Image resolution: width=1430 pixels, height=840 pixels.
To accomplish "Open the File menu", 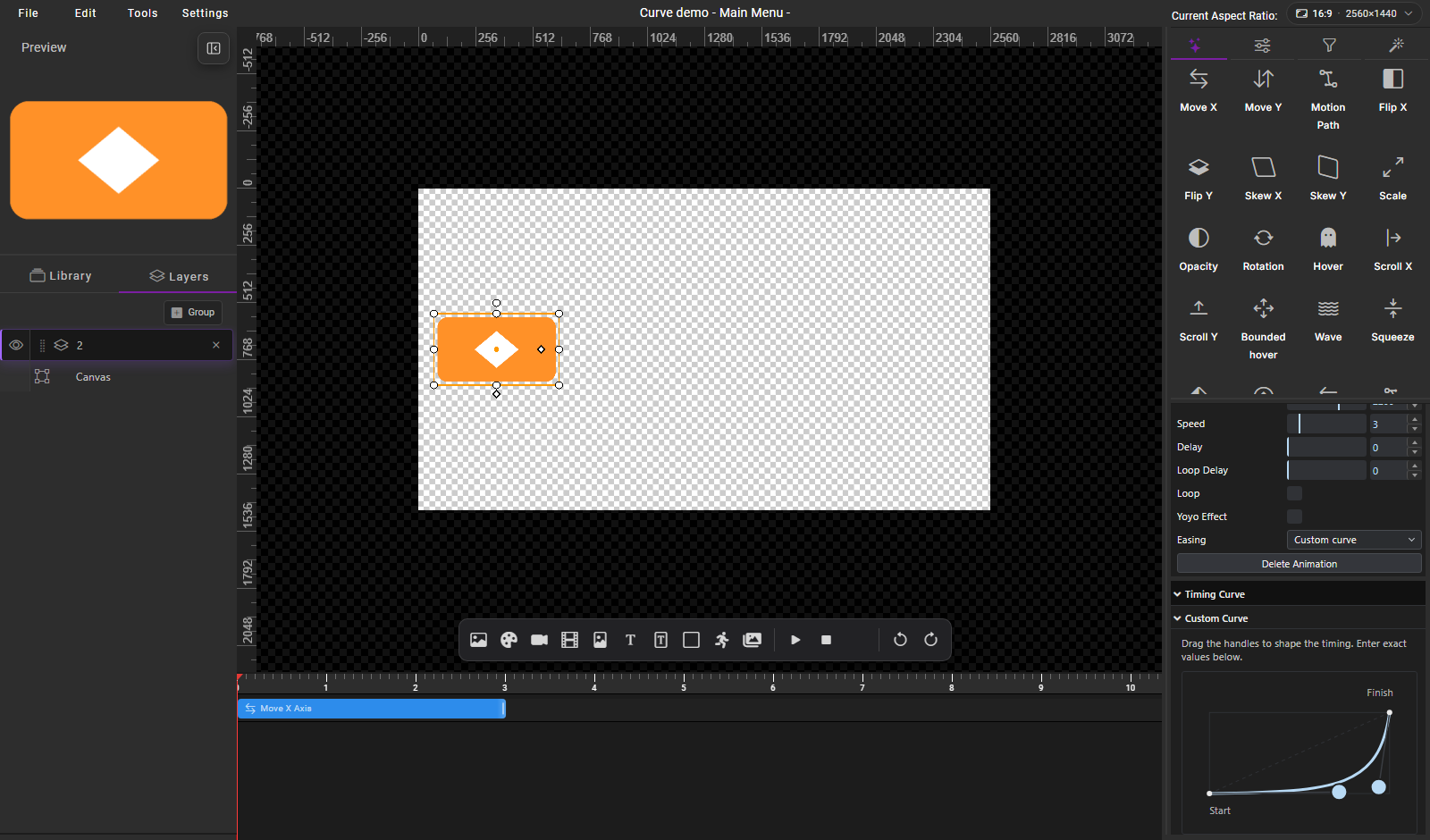I will 29,13.
